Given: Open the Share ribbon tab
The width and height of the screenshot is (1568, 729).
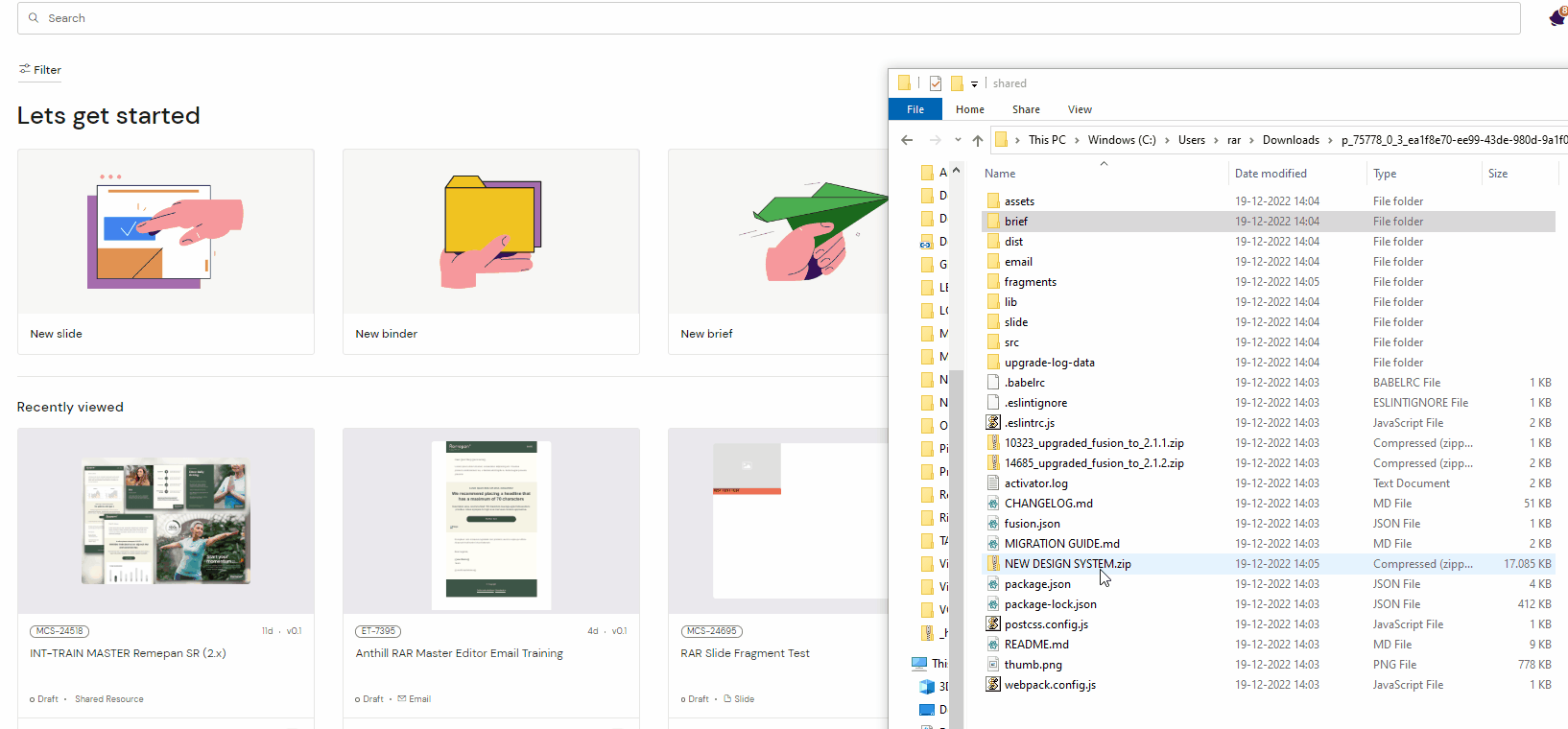Looking at the screenshot, I should pyautogui.click(x=1026, y=109).
